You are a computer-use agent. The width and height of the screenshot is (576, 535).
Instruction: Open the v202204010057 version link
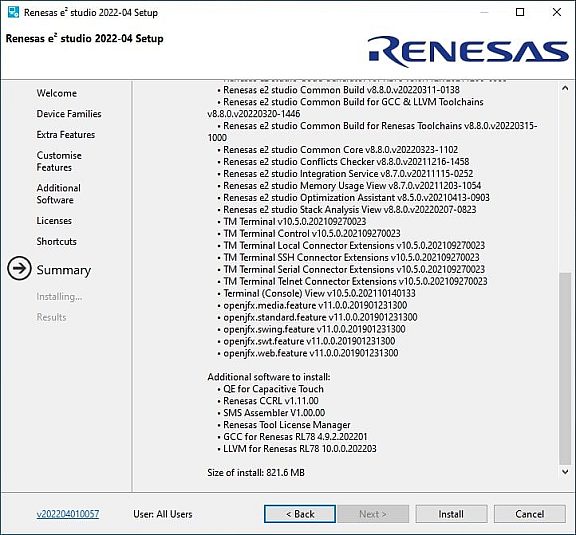pos(68,514)
